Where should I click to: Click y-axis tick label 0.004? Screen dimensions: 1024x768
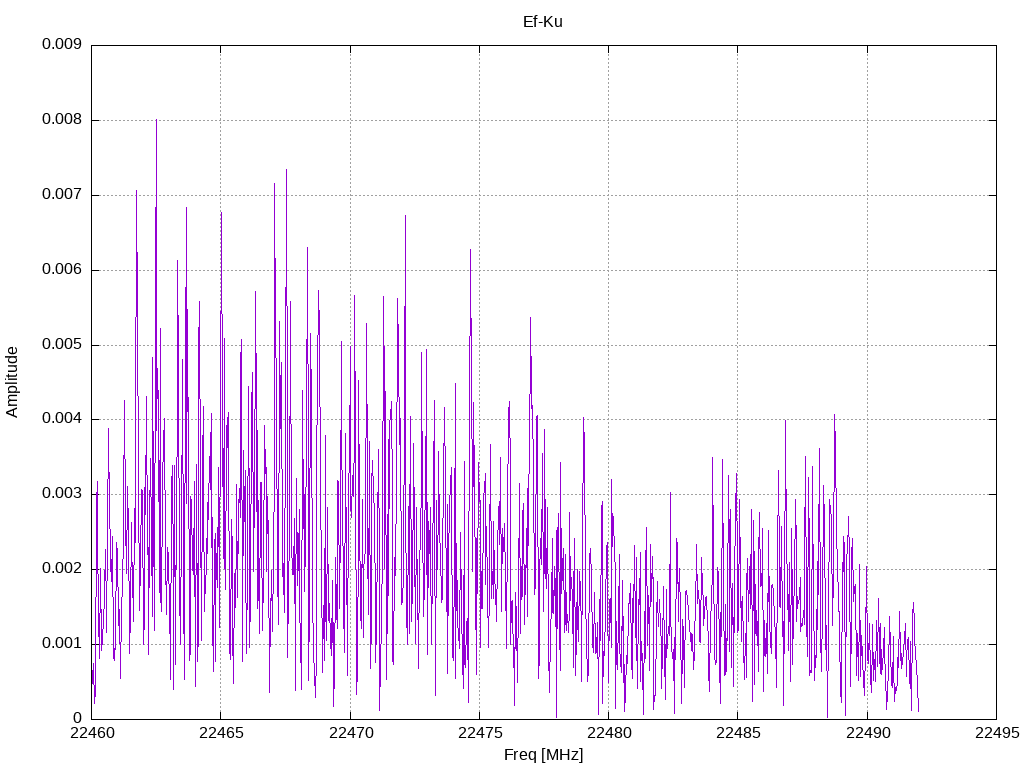click(62, 419)
